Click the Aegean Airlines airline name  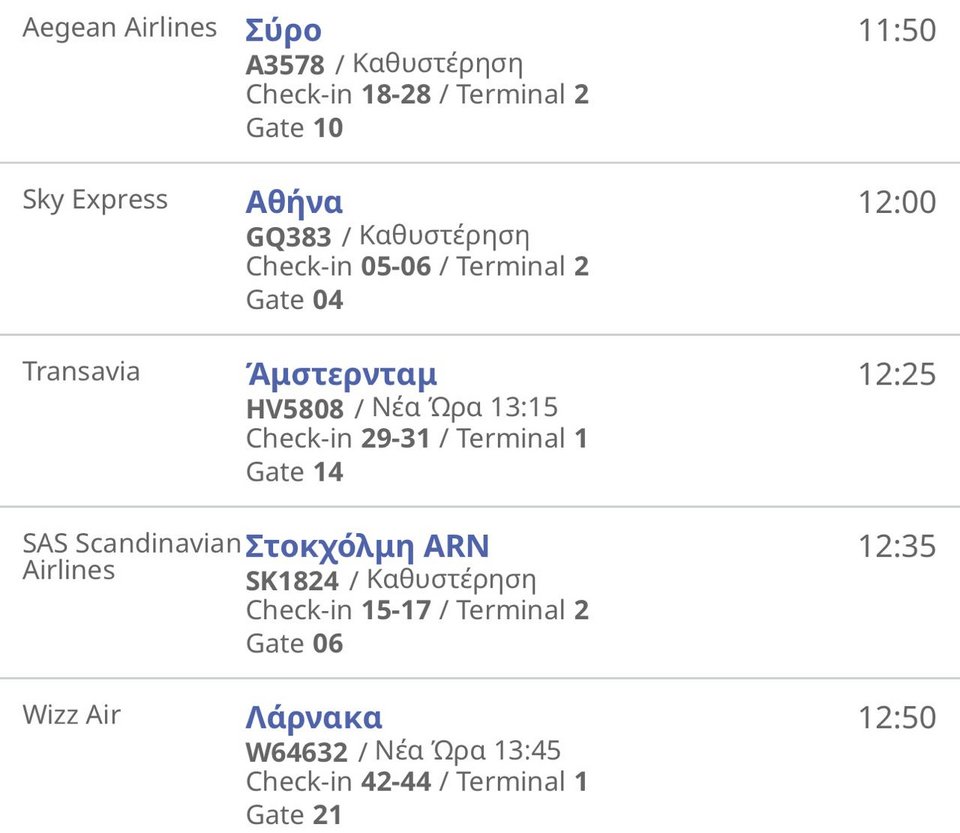[x=120, y=28]
